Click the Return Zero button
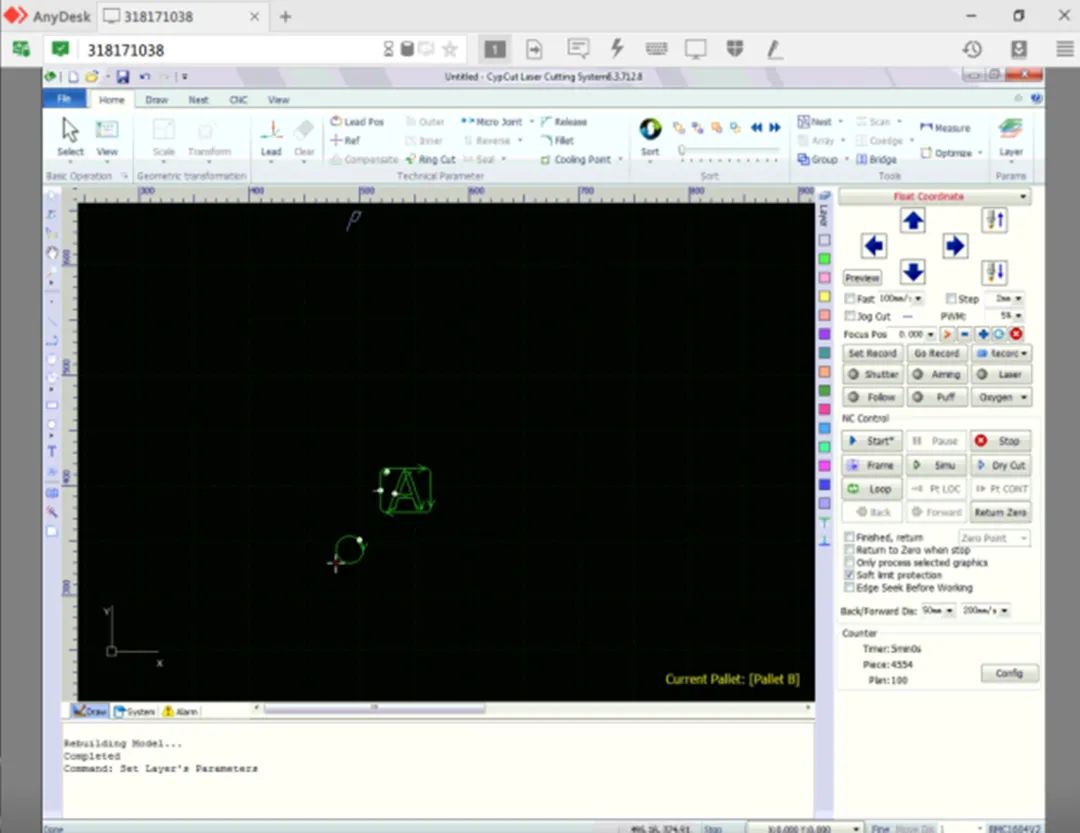 point(1001,512)
